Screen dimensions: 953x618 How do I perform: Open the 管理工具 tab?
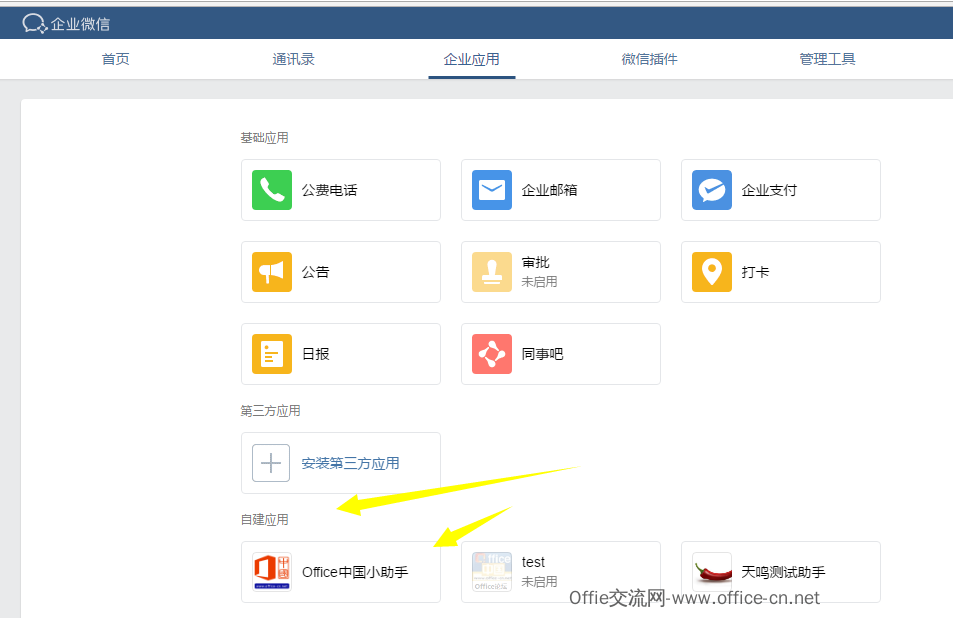pyautogui.click(x=827, y=59)
